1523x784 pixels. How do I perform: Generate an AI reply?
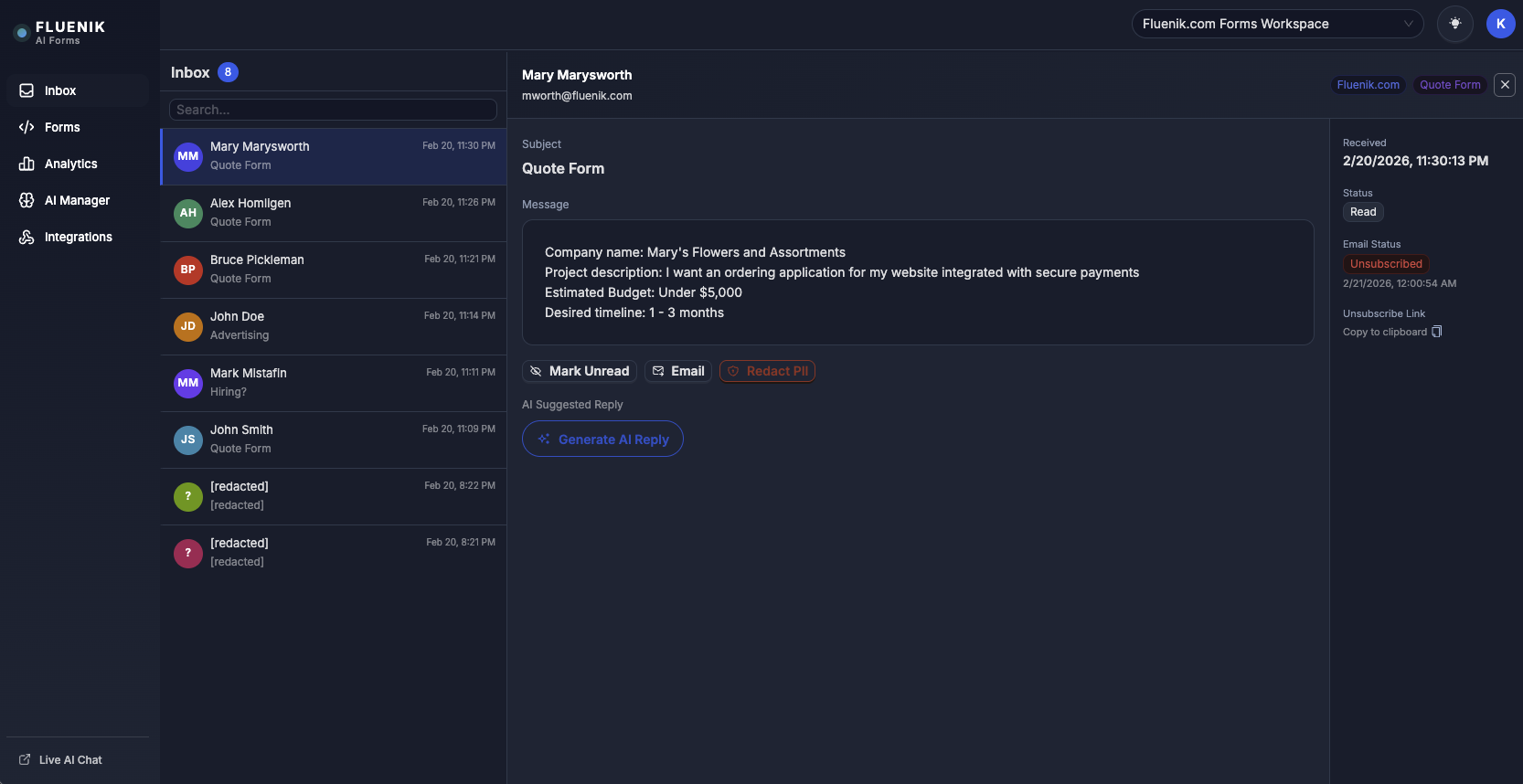click(x=602, y=439)
